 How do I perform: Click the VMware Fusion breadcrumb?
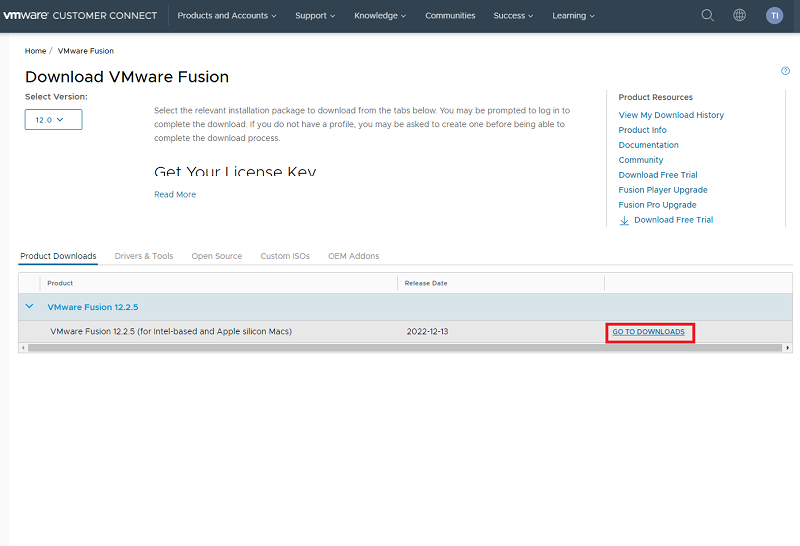pyautogui.click(x=86, y=51)
